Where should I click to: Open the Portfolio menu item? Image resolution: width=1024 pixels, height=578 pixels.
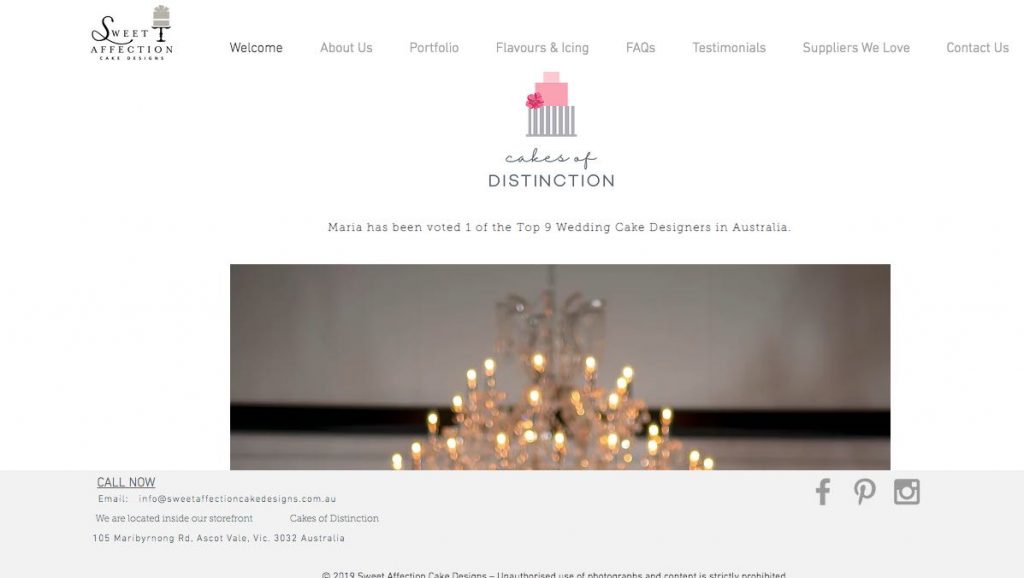coord(434,48)
